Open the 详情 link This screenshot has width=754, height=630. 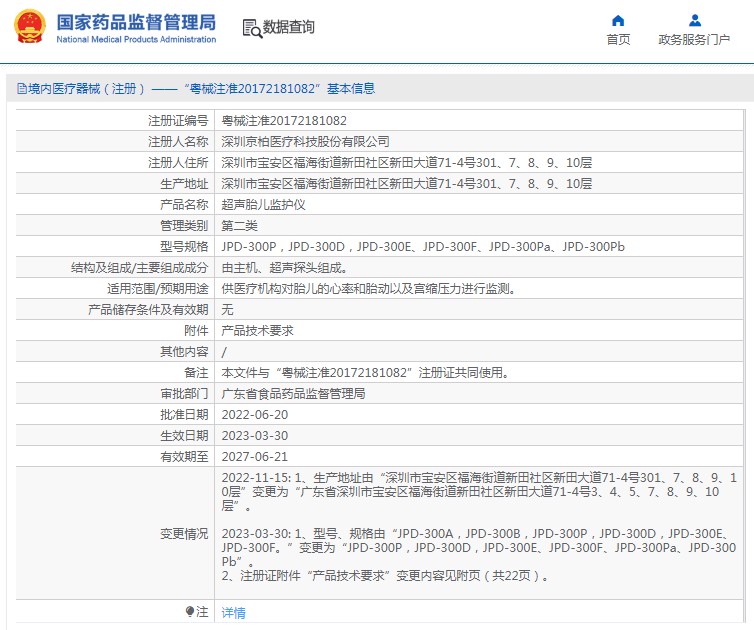point(233,612)
